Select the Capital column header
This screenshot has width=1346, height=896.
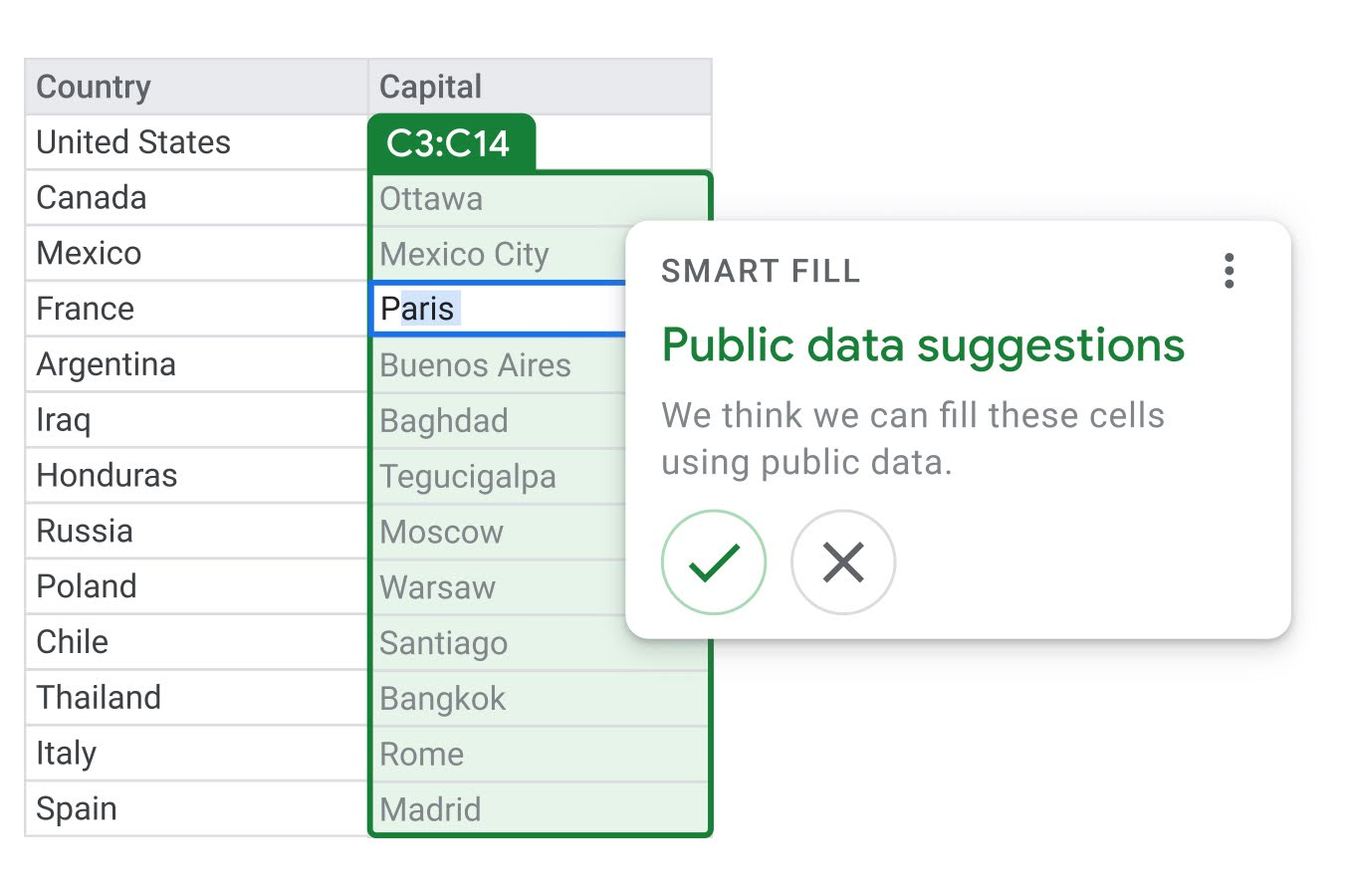coord(429,87)
